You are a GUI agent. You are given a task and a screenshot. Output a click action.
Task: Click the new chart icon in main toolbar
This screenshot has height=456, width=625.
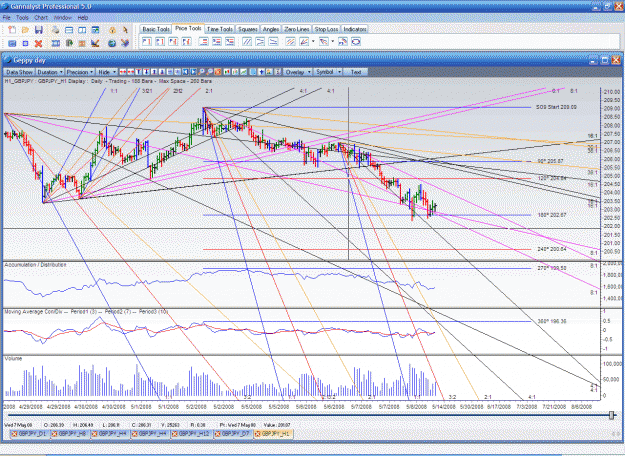(12, 30)
